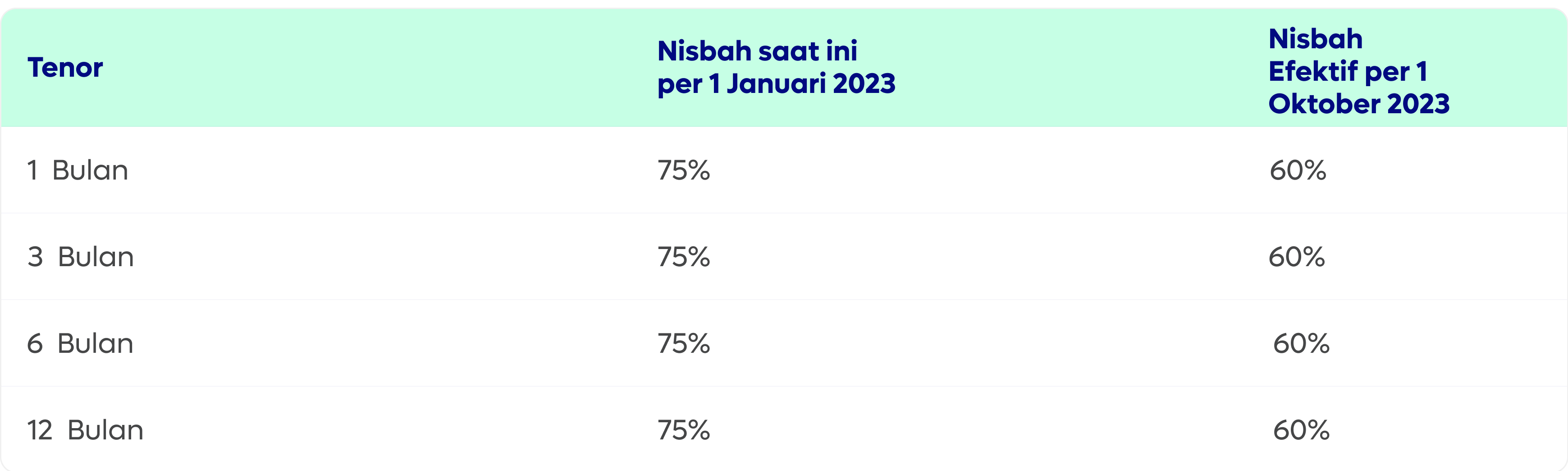Click the 60% value for 1 Bulan
The image size is (1568, 471).
(1298, 170)
